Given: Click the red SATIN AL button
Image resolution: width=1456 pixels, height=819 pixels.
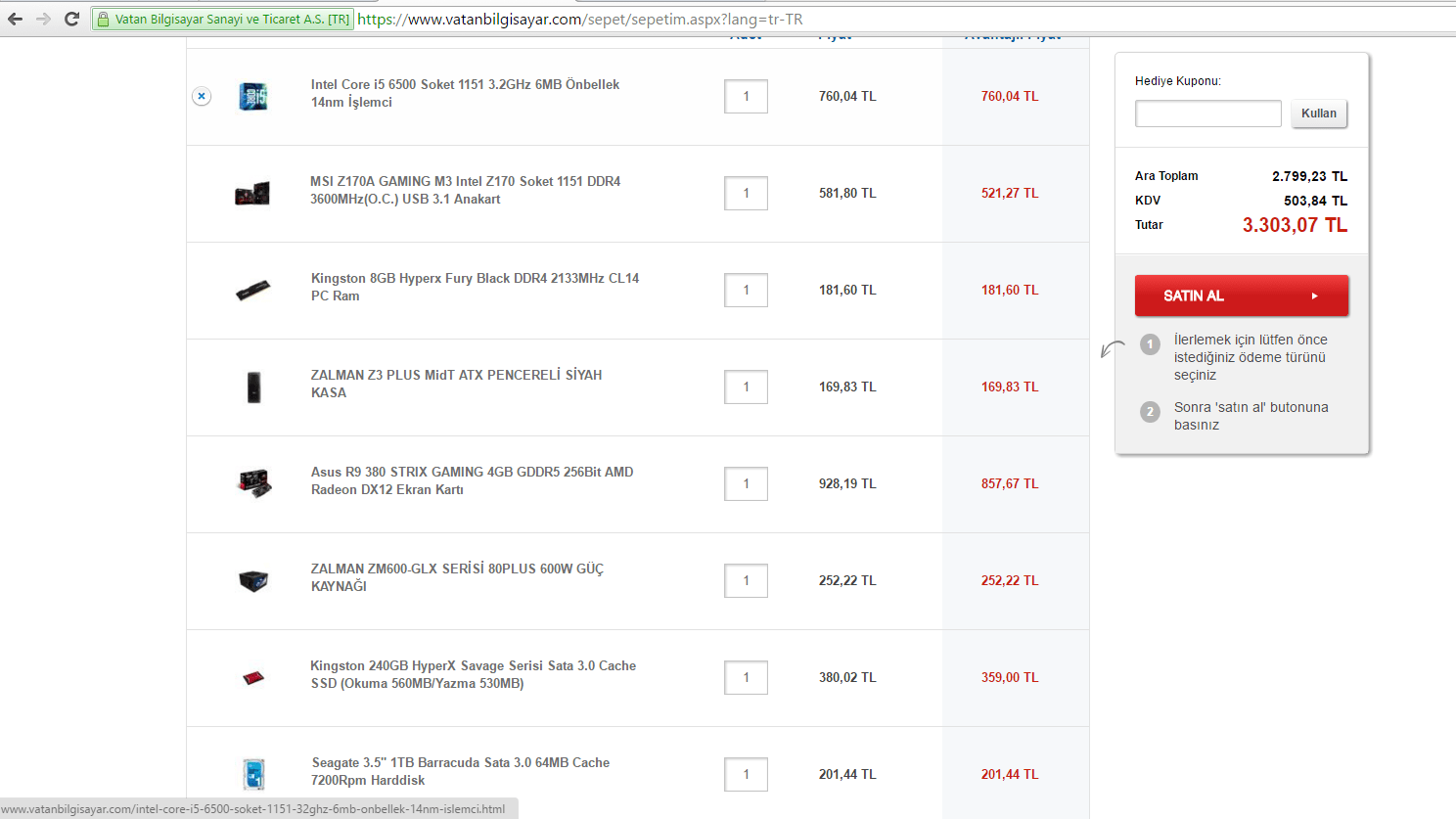Looking at the screenshot, I should (x=1242, y=296).
